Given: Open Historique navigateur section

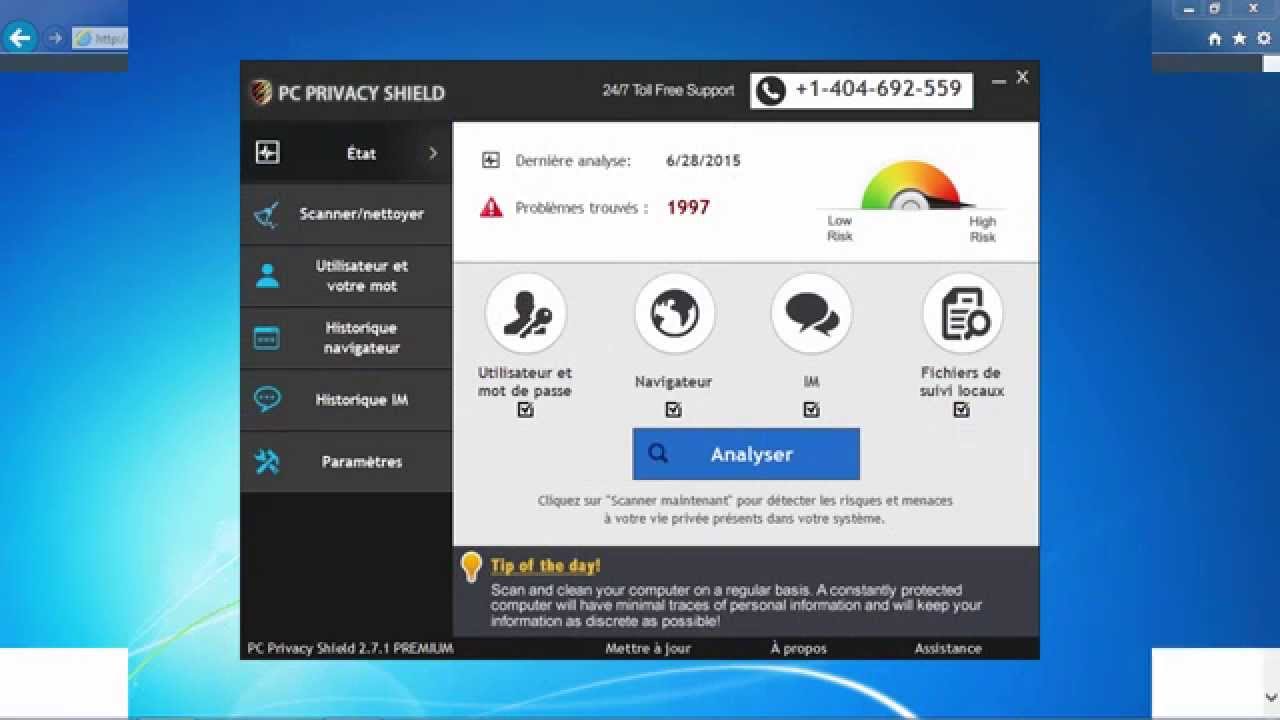Looking at the screenshot, I should (x=346, y=338).
